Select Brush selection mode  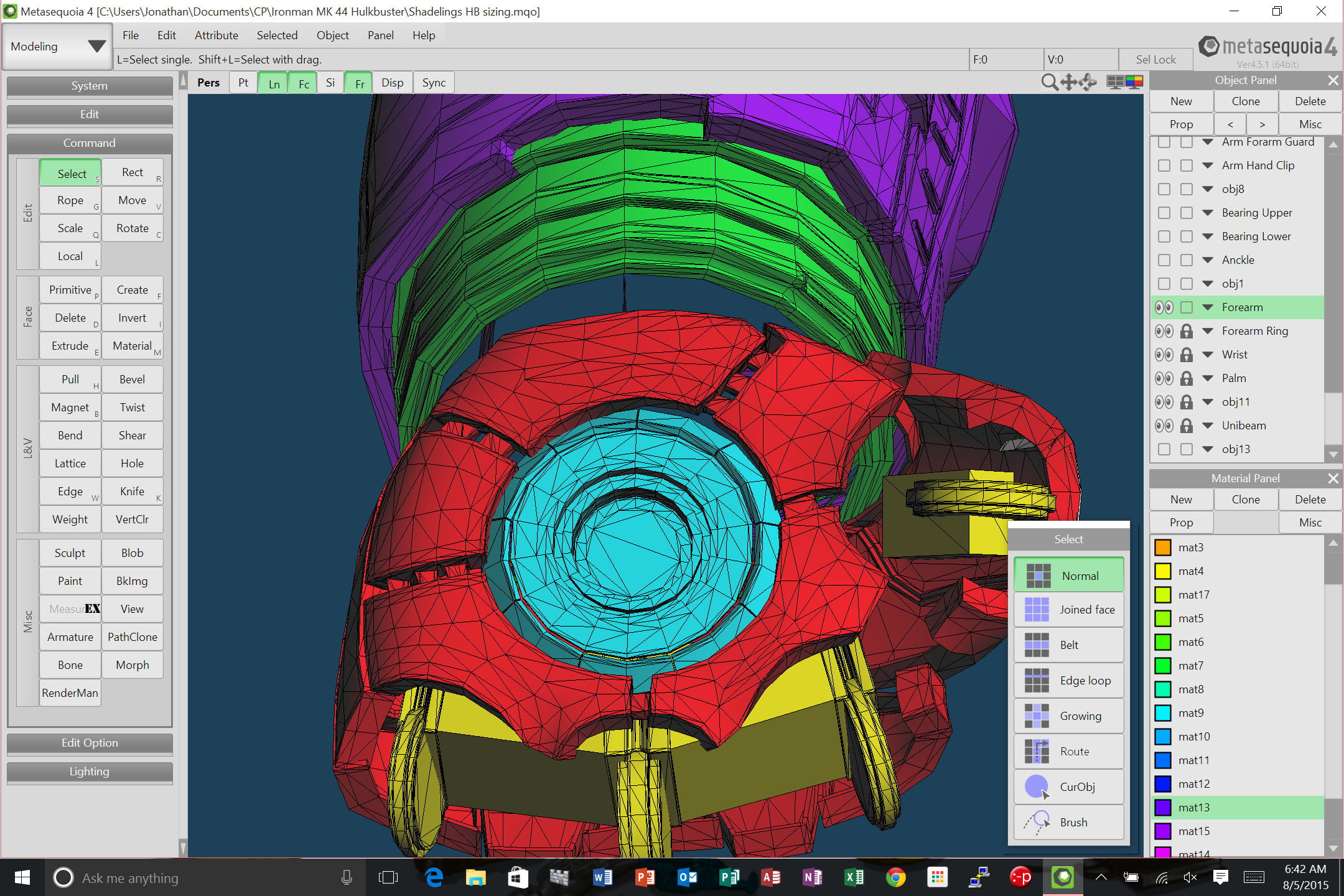pos(1068,823)
